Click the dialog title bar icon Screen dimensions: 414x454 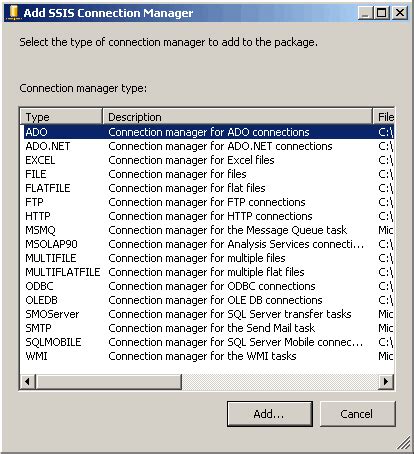point(13,13)
